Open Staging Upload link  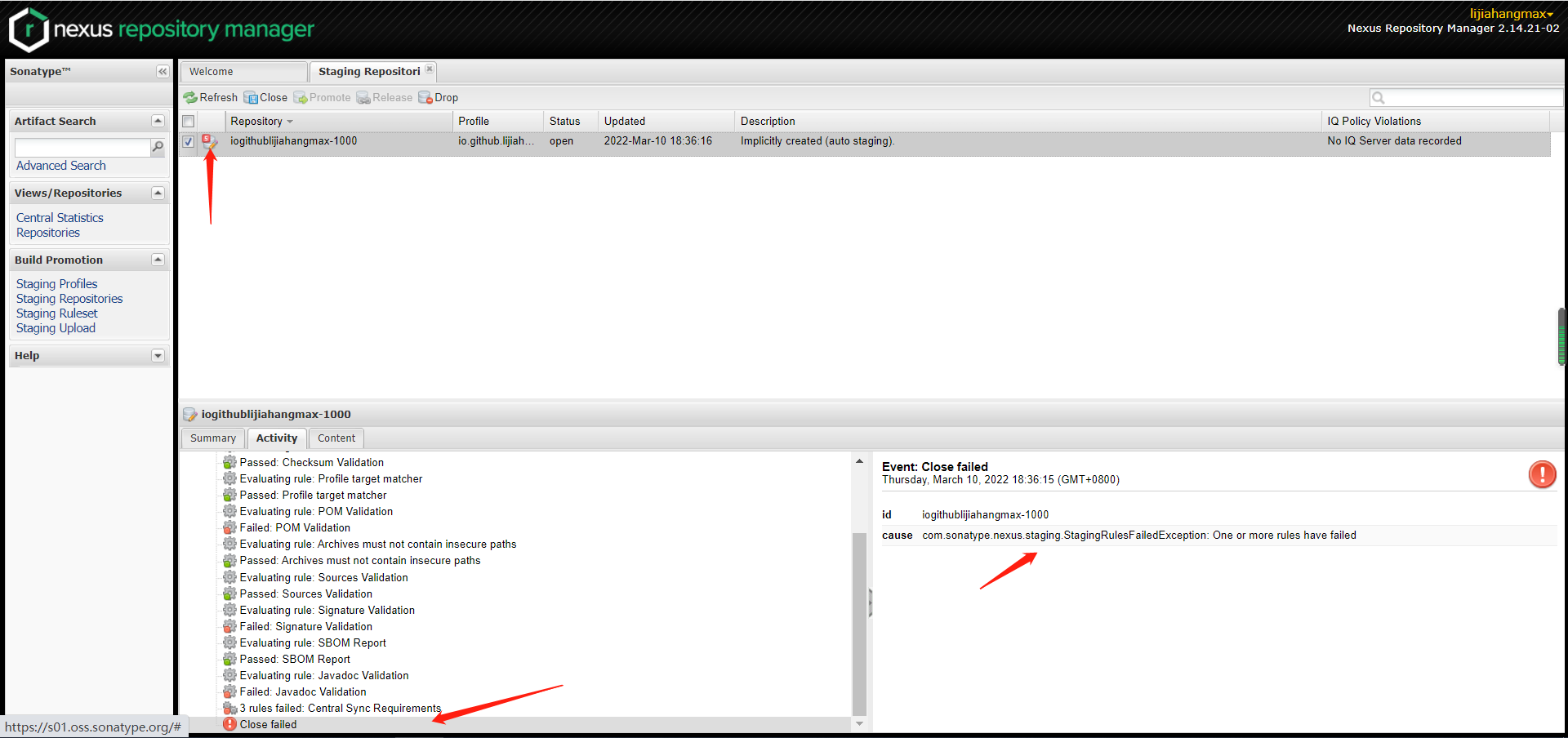pyautogui.click(x=56, y=328)
